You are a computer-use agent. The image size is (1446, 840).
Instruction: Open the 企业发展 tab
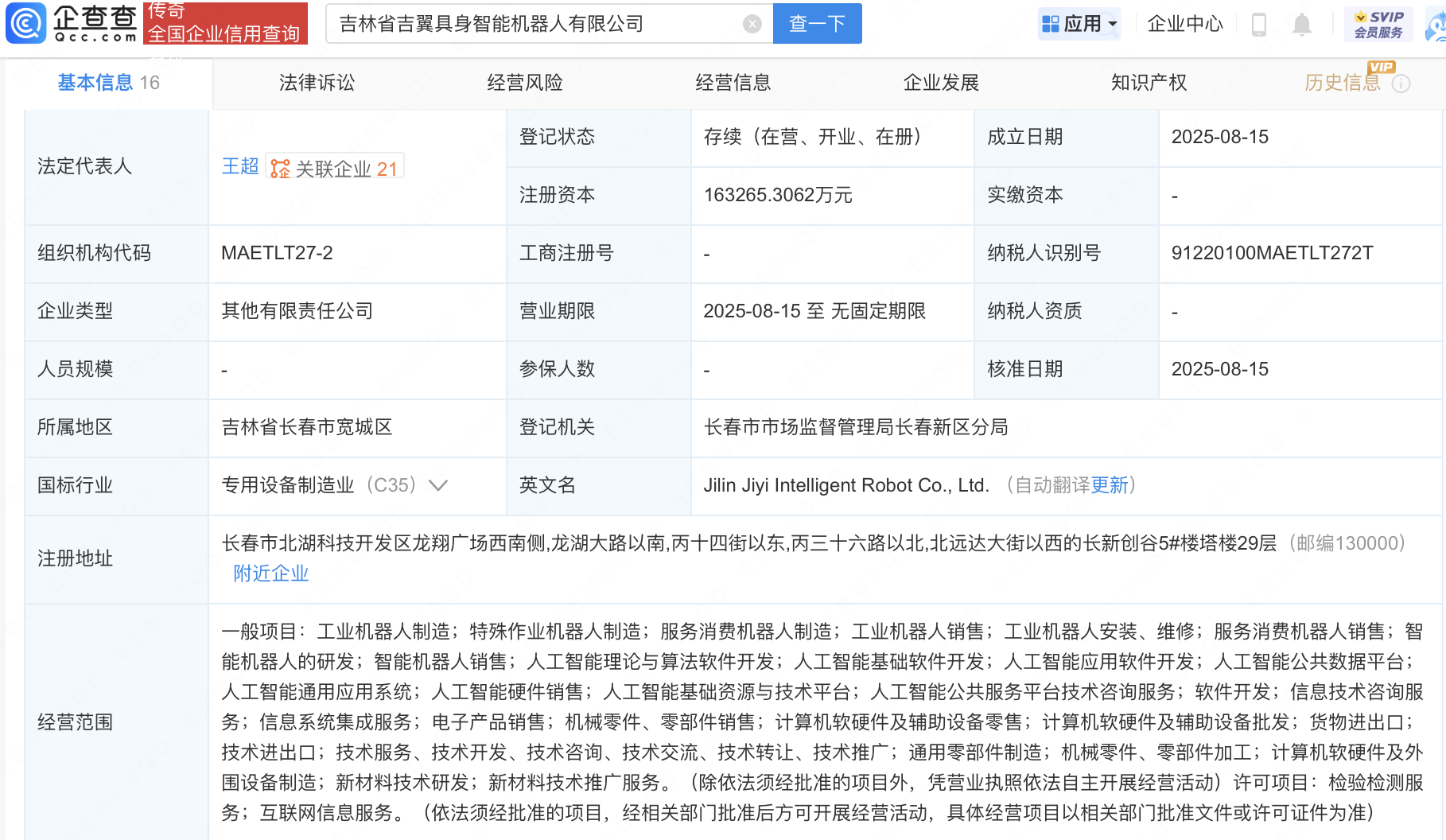pos(941,83)
